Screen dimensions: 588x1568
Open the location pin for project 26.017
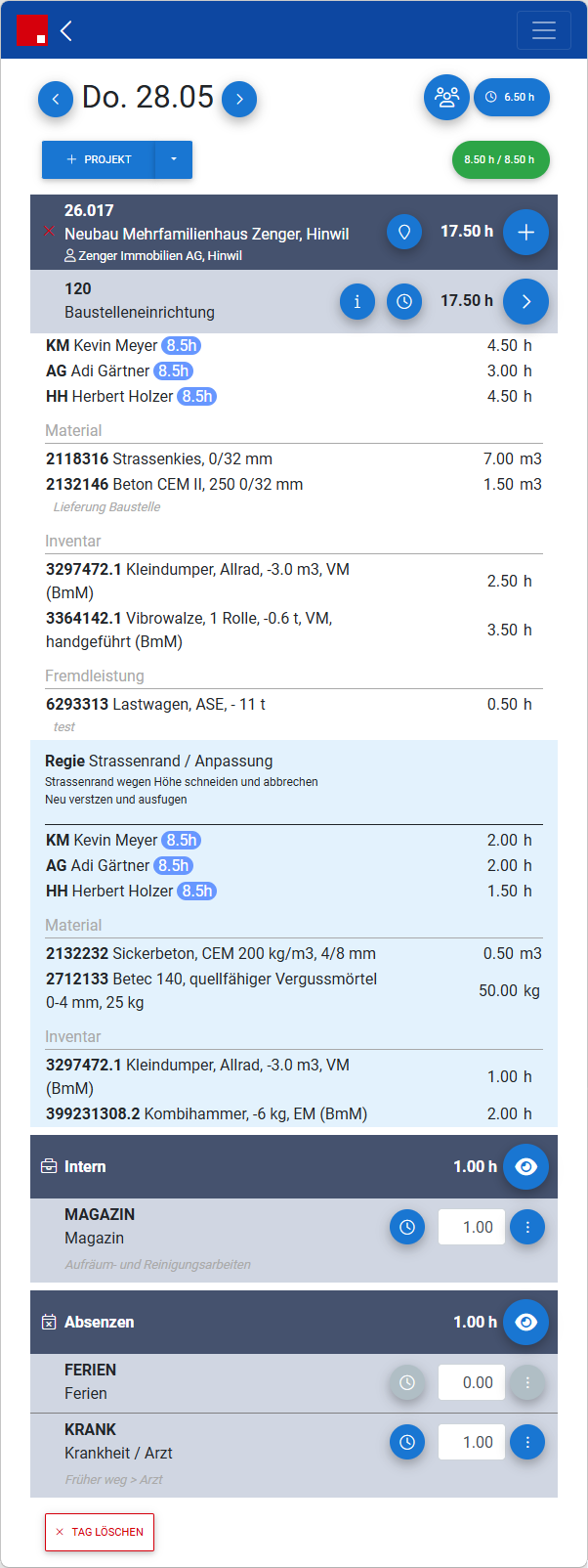click(404, 232)
